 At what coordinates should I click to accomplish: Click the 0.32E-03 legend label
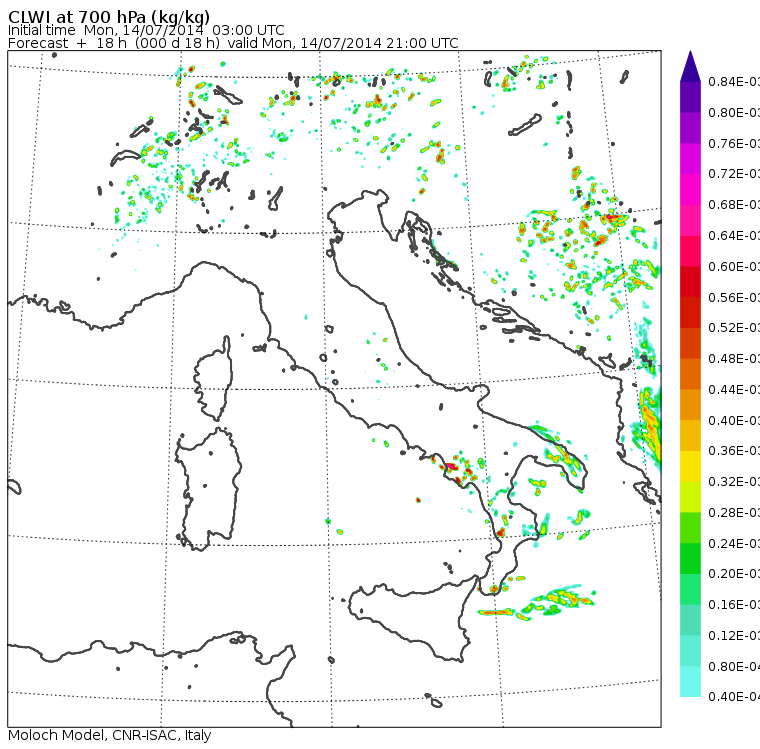pyautogui.click(x=734, y=482)
